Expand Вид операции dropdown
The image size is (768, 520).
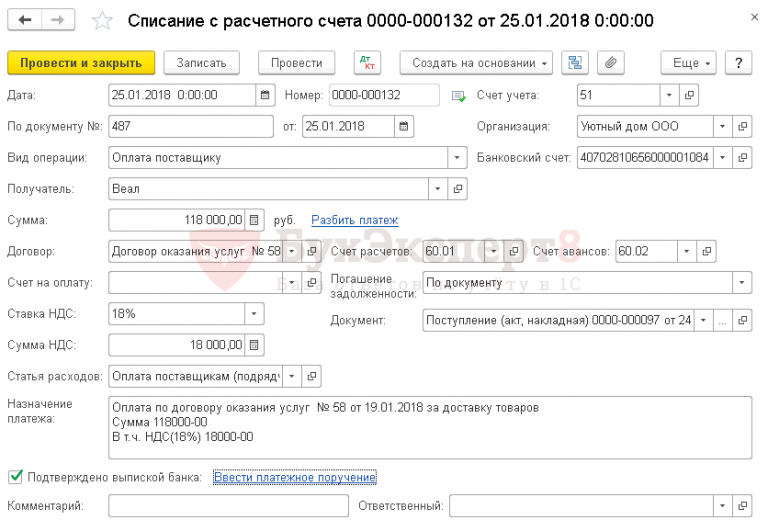[x=457, y=158]
